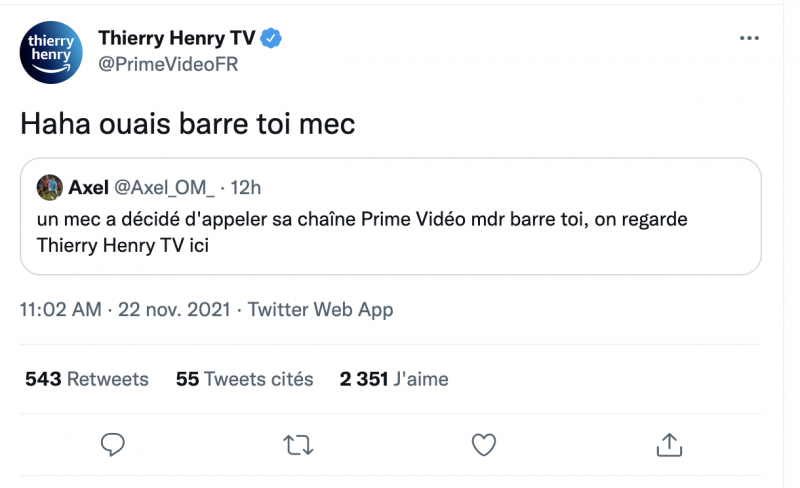Show the 2 351 J'aime list
This screenshot has width=800, height=488.
tap(393, 379)
